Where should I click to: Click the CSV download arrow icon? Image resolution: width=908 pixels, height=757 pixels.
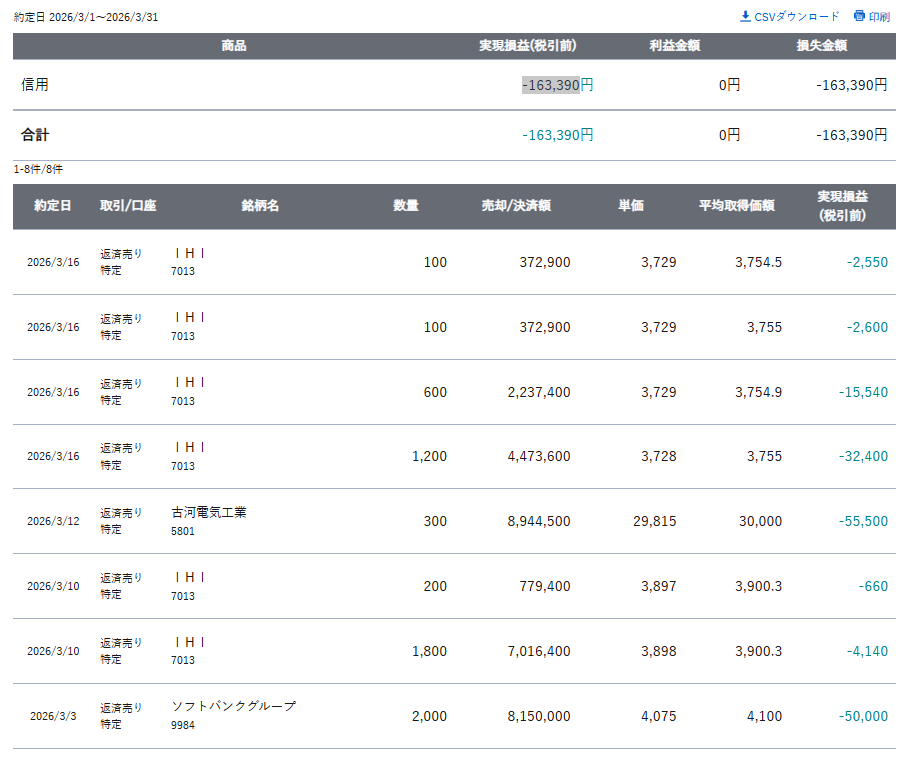pyautogui.click(x=745, y=16)
